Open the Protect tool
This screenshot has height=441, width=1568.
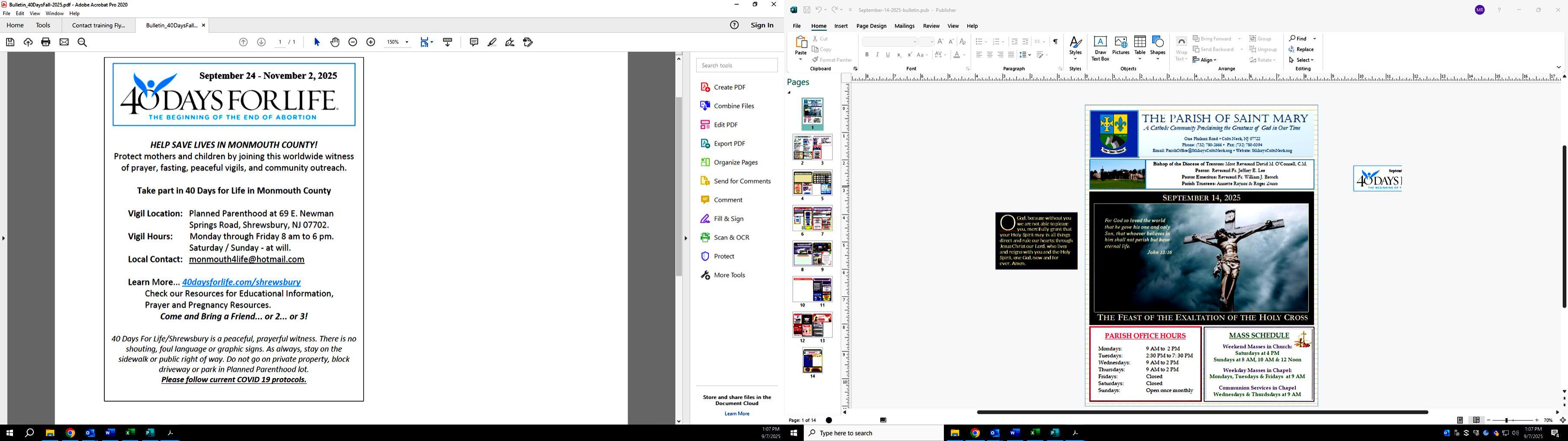[x=718, y=256]
